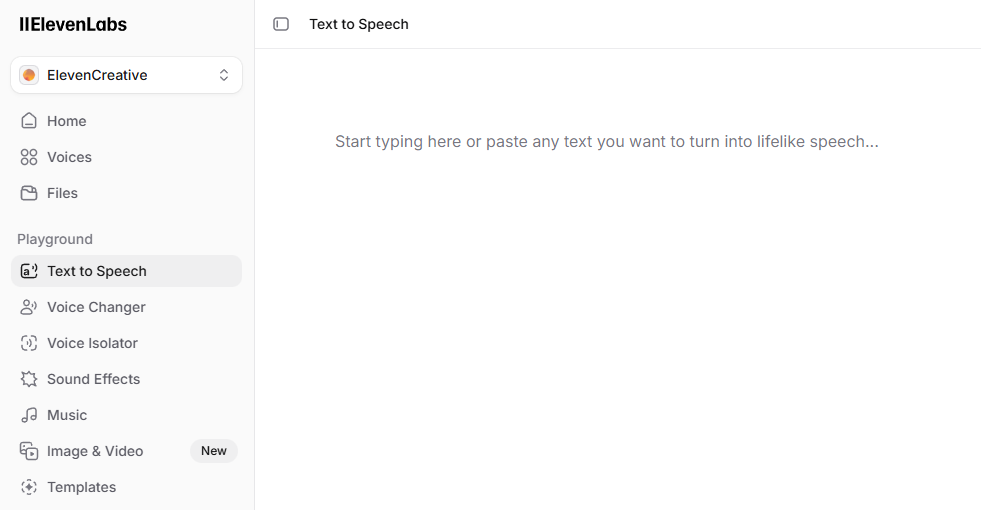
Task: Click the workspace switcher chevron arrows
Action: pyautogui.click(x=224, y=75)
